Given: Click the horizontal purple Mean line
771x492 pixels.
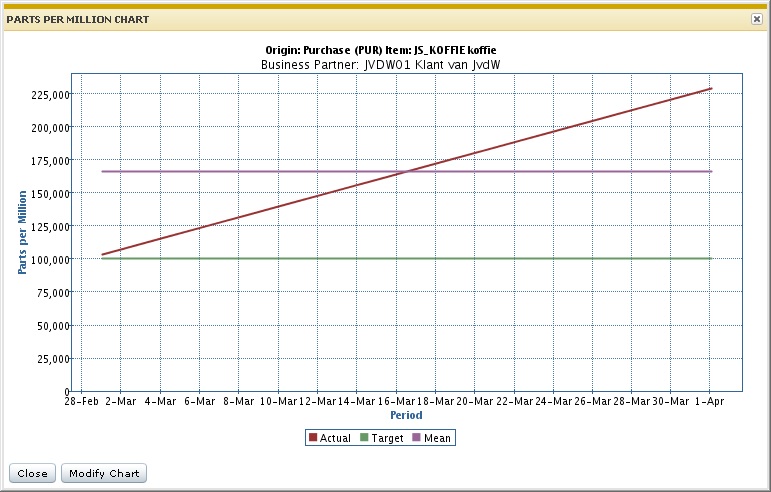Looking at the screenshot, I should pyautogui.click(x=250, y=171).
